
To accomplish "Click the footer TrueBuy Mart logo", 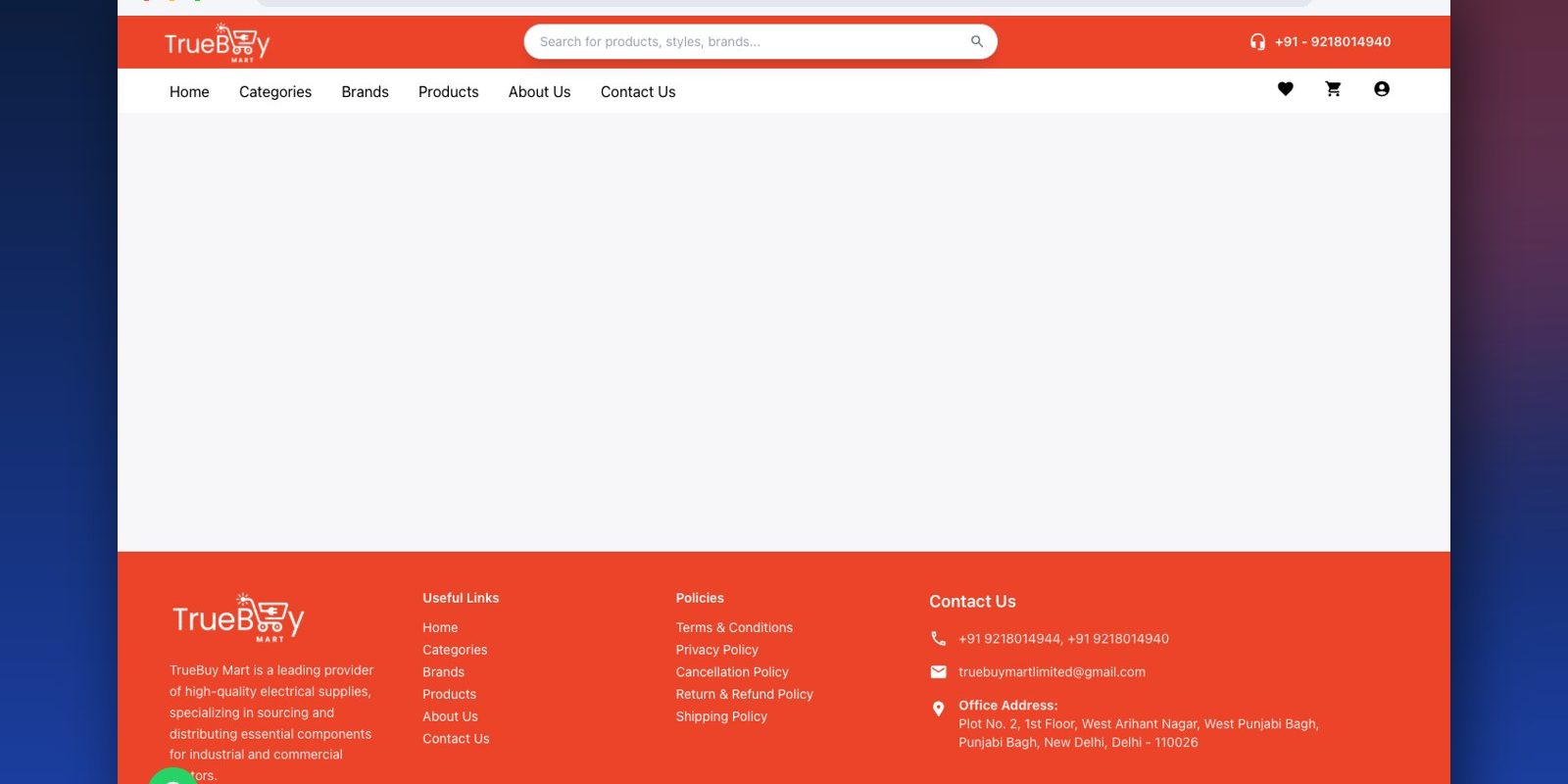I will 238,617.
